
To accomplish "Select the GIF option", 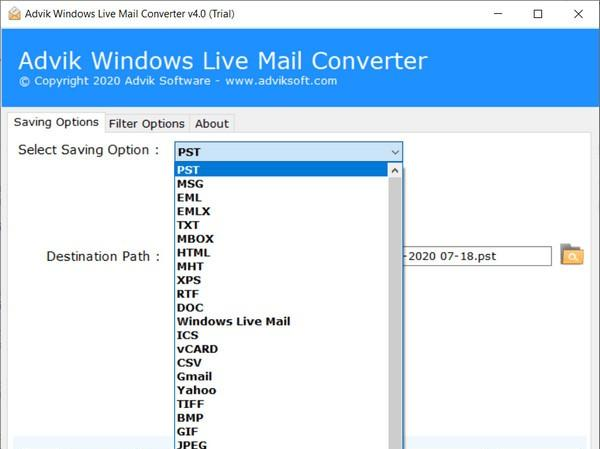I will [281, 432].
